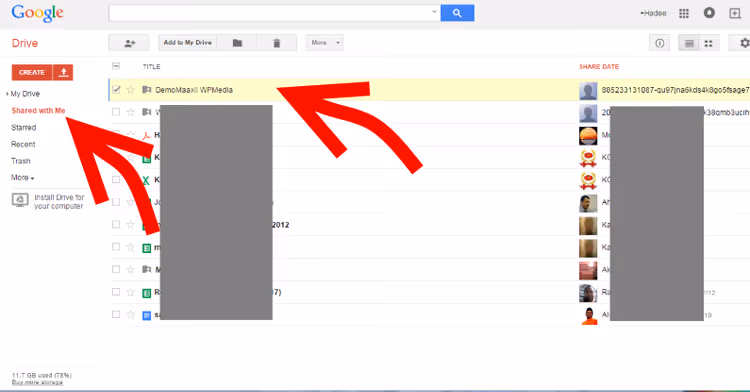
Task: Show the details info pane icon
Action: (x=660, y=43)
